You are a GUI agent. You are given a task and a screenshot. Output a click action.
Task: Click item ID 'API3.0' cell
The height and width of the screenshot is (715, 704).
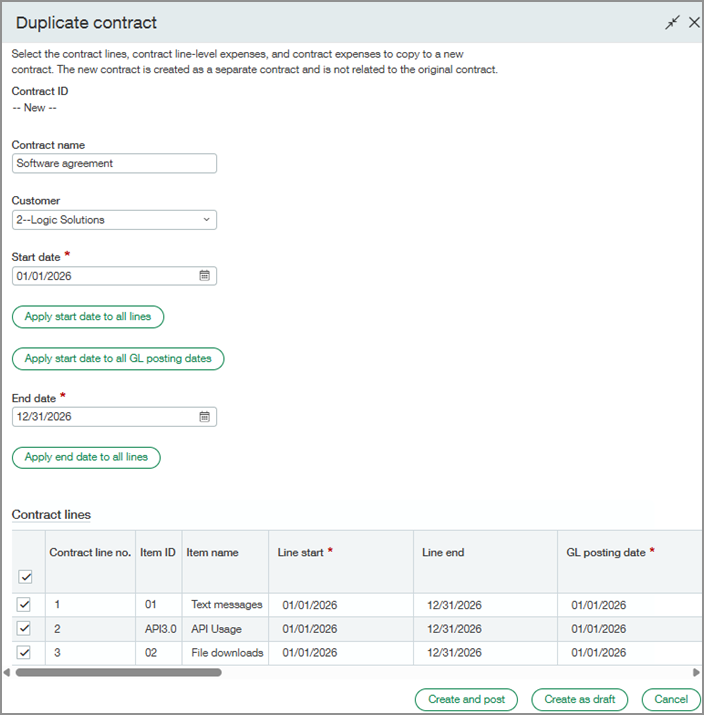point(160,629)
